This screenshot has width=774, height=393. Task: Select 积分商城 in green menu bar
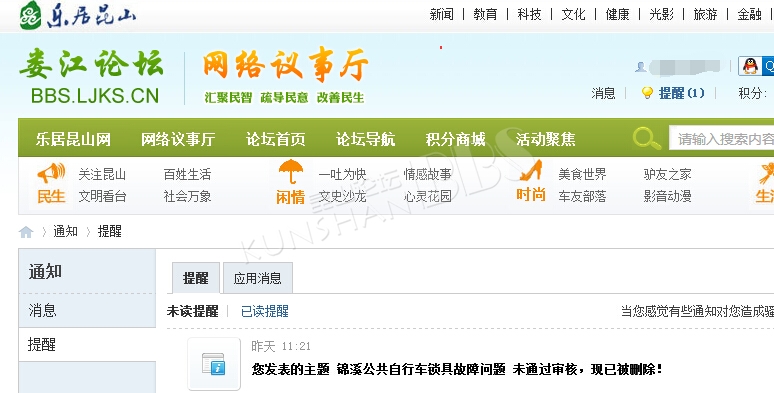click(x=456, y=139)
